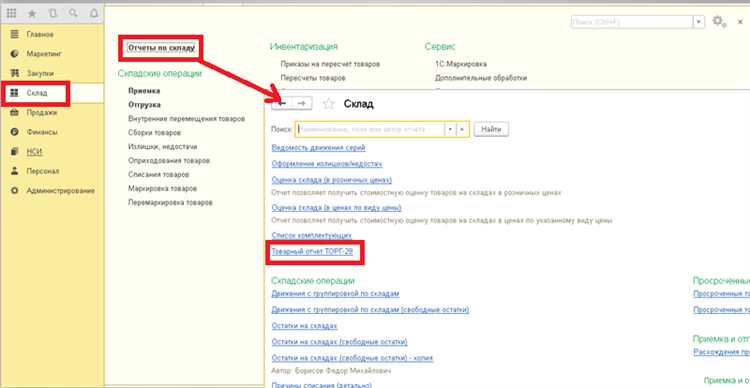
Task: Close the section panel with top-right x
Action: [x=740, y=22]
